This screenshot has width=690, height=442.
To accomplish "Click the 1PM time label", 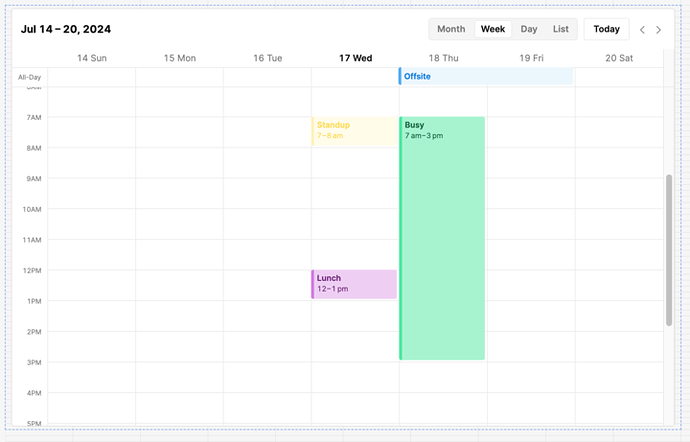I will tap(34, 301).
